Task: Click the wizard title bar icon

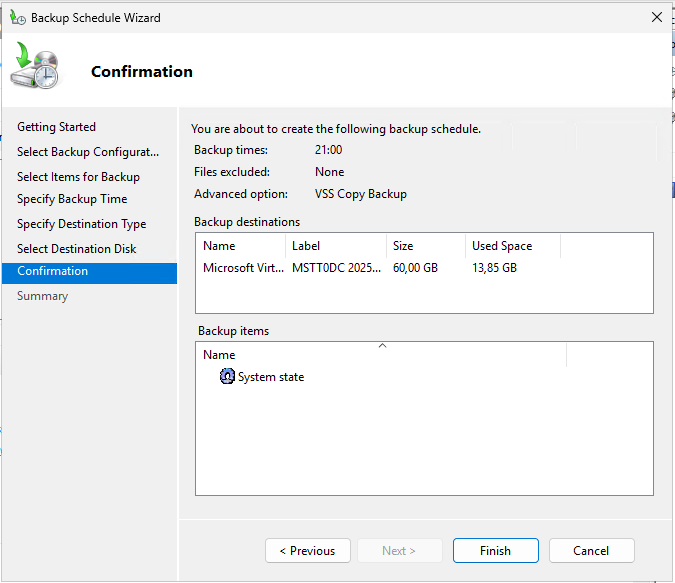Action: 18,18
